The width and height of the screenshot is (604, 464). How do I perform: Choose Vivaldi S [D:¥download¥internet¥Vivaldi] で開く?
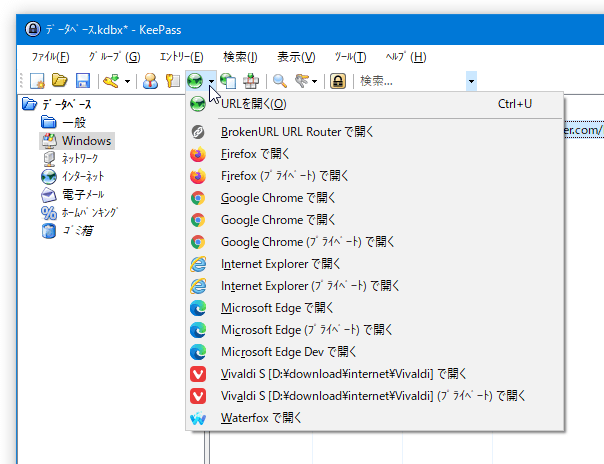[374, 374]
